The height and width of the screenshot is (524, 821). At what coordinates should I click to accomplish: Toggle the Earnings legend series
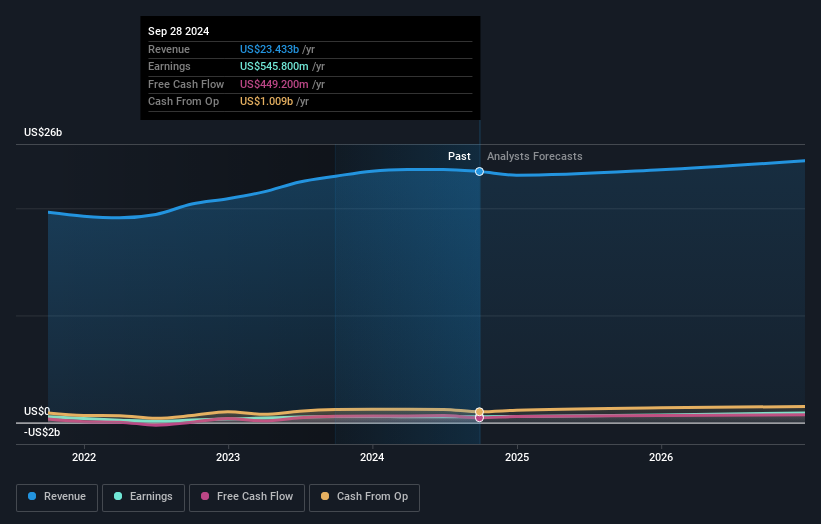[x=143, y=497]
